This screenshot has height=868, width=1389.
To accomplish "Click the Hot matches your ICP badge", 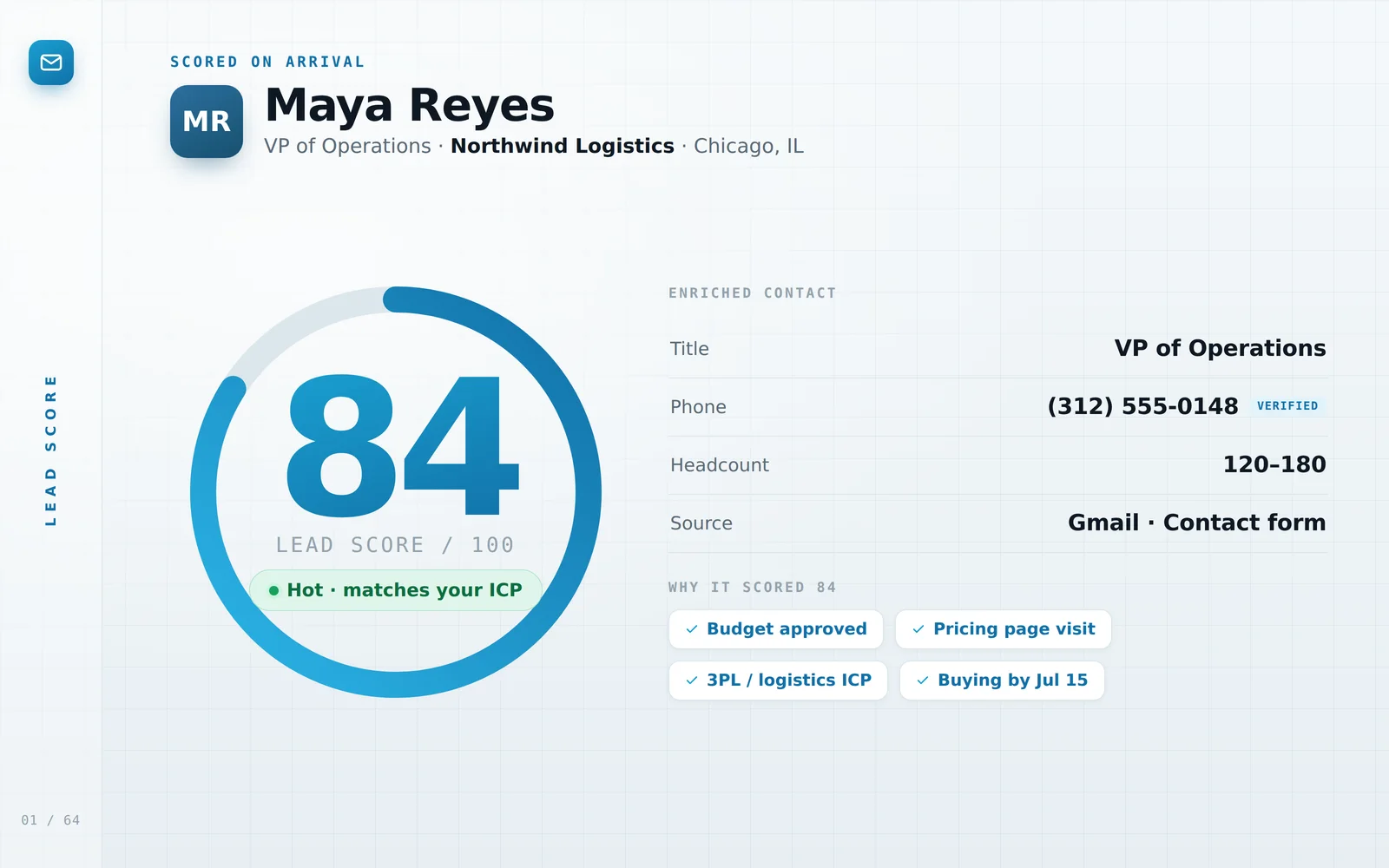I will pyautogui.click(x=396, y=590).
